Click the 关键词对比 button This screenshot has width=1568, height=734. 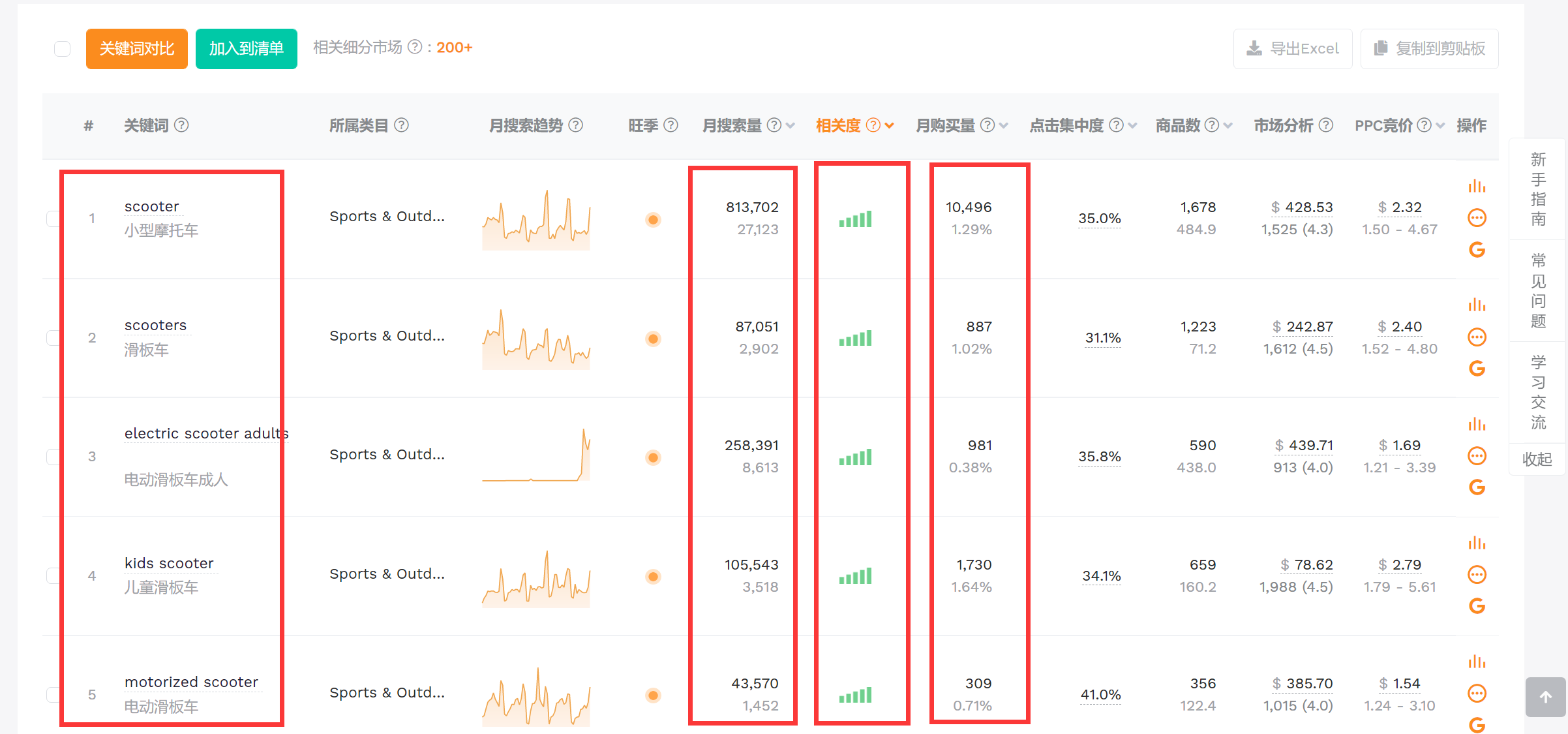pos(137,49)
